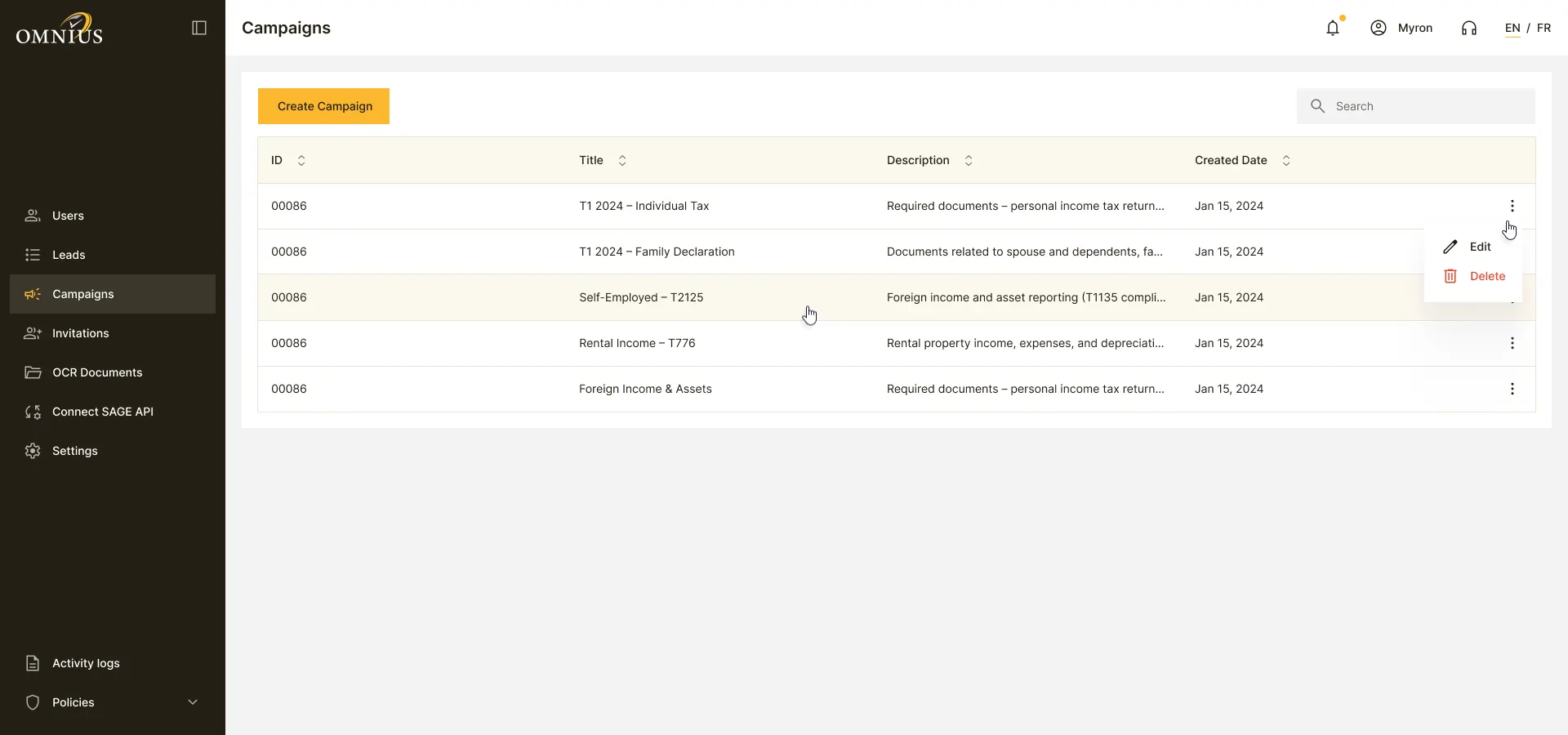Open the OCR Documents folder icon
This screenshot has height=735, width=1568.
tap(33, 372)
